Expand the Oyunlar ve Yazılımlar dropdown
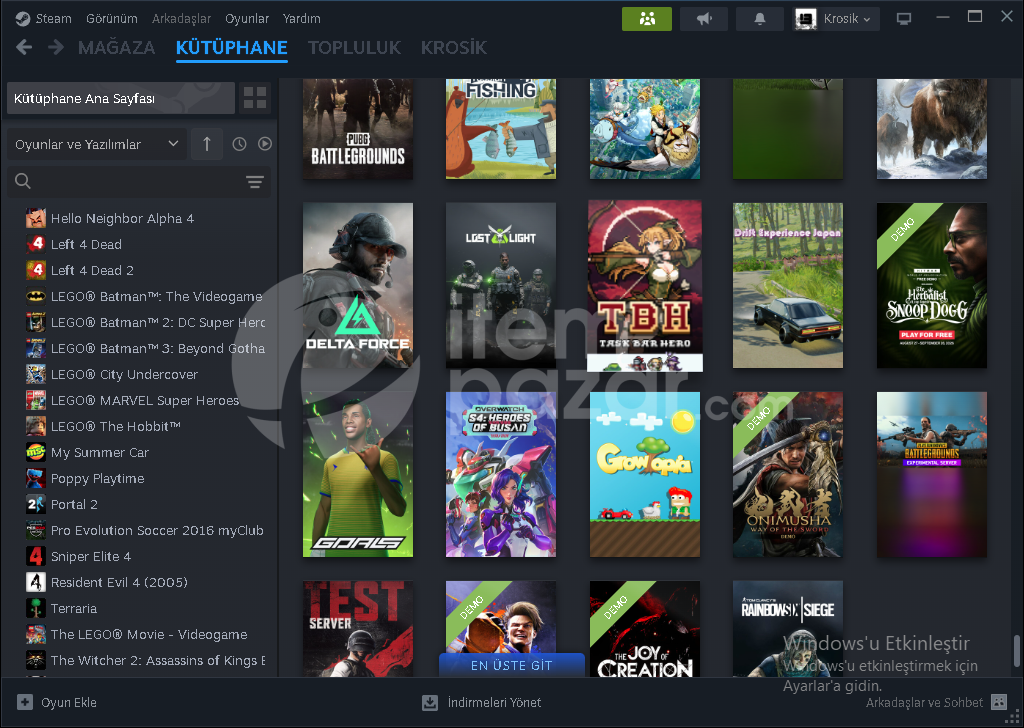This screenshot has width=1024, height=728. 97,144
